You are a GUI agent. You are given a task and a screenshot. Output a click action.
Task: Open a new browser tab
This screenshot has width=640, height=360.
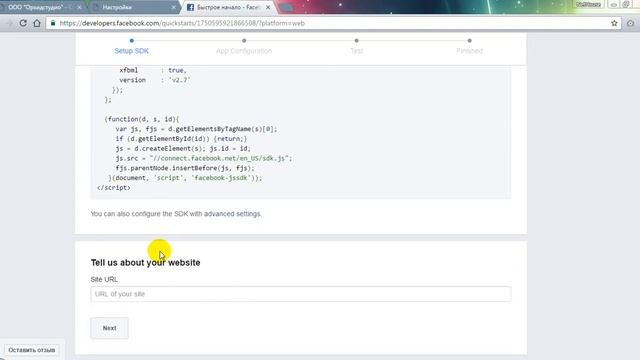click(x=287, y=7)
